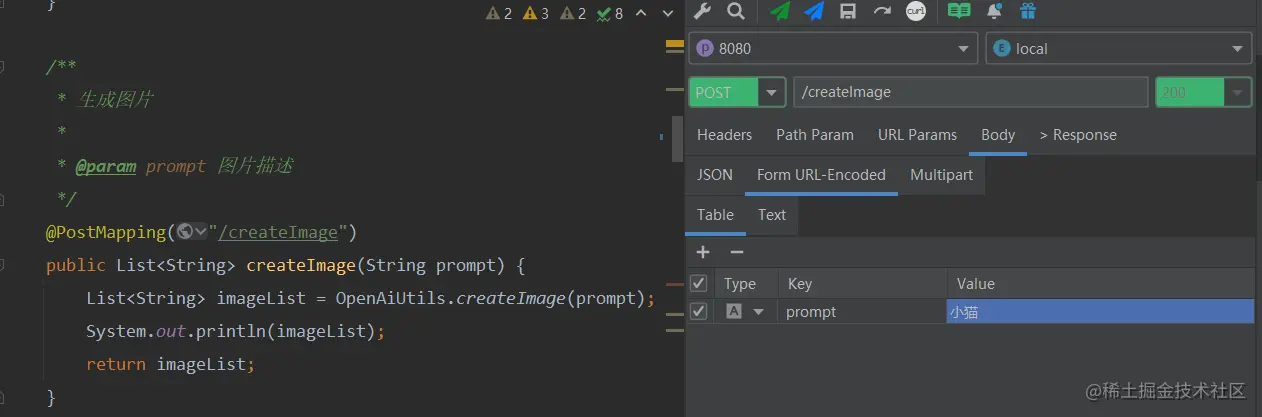Save the request with floppy disk icon
The image size is (1262, 417).
[x=848, y=11]
